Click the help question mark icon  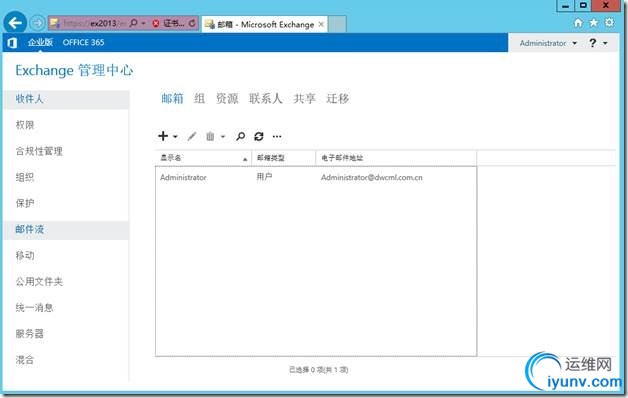coord(592,42)
